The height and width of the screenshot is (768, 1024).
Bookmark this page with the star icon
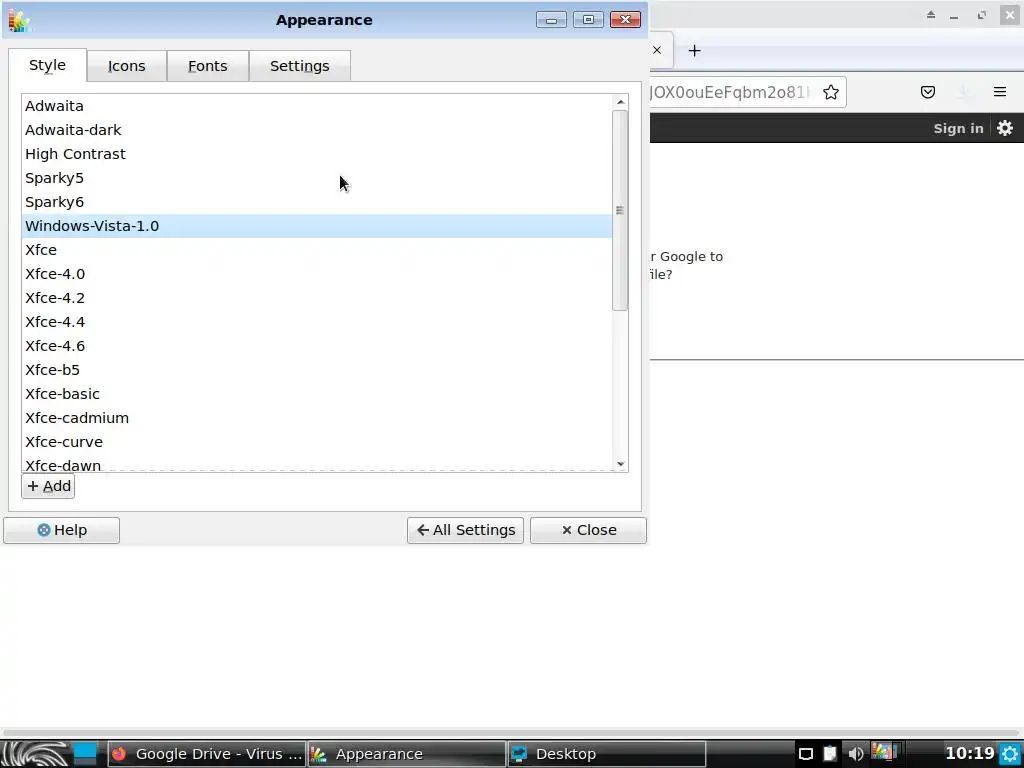(831, 92)
